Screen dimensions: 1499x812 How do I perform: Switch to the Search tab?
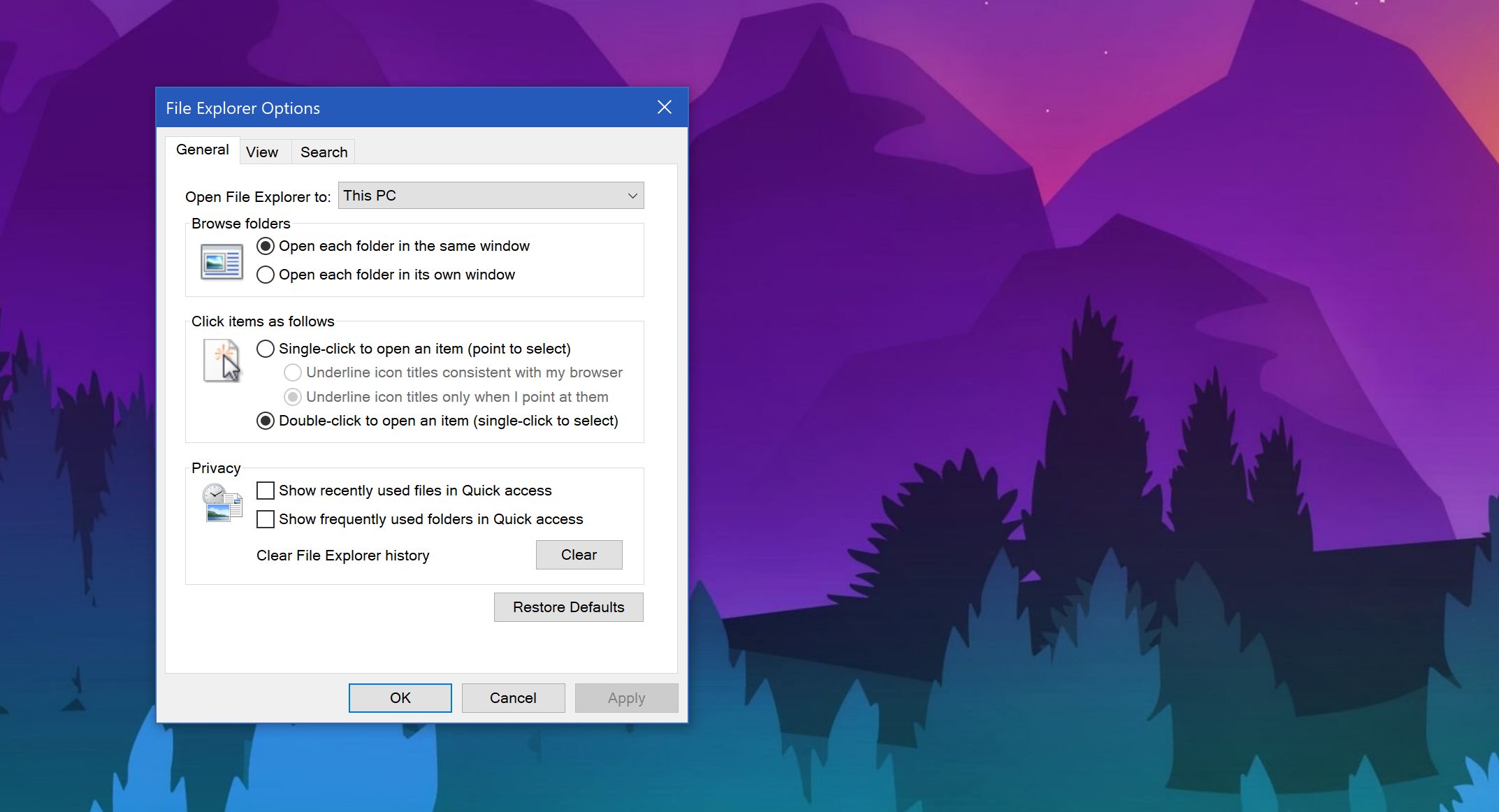click(x=324, y=152)
